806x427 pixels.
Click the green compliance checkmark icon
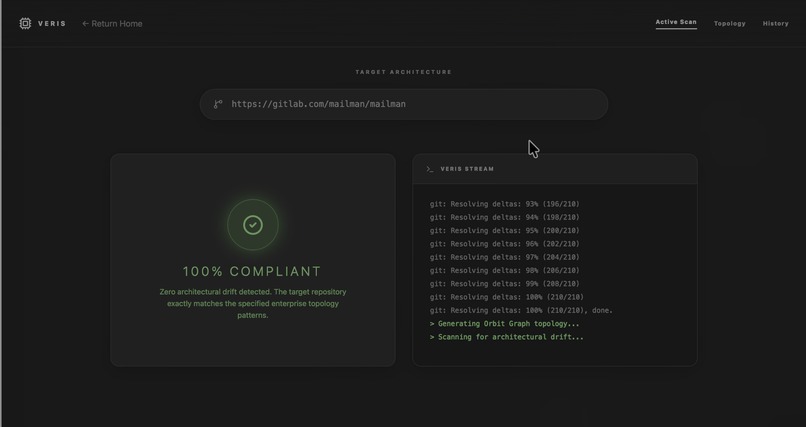pyautogui.click(x=253, y=225)
